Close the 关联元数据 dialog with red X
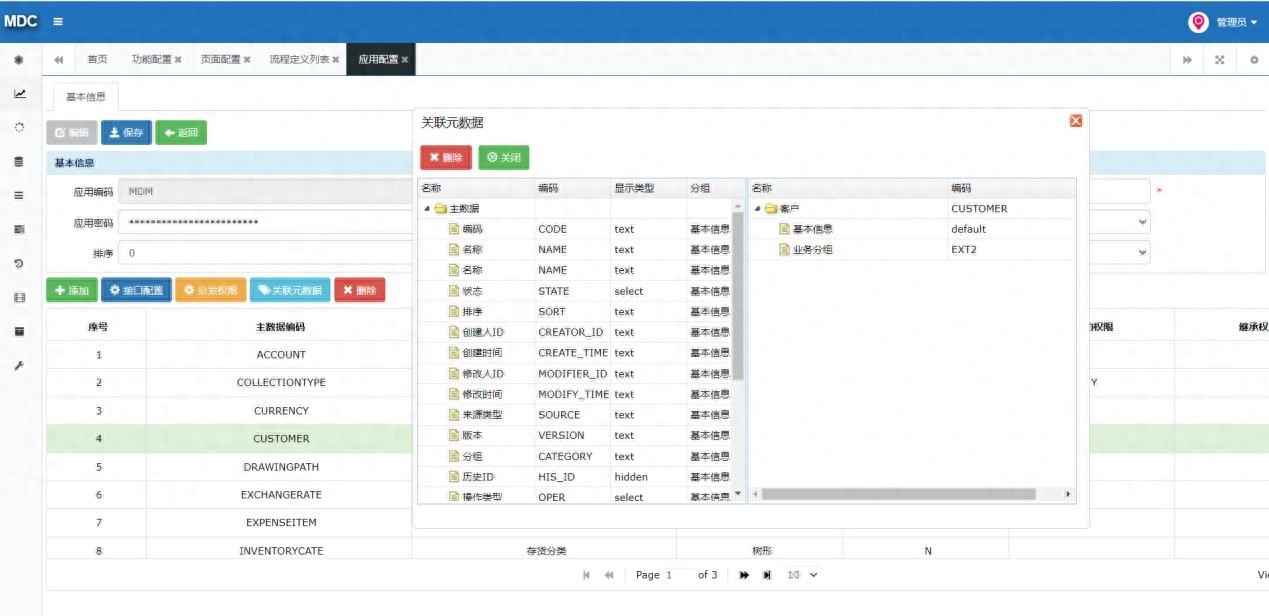Image resolution: width=1269 pixels, height=616 pixels. click(1076, 121)
